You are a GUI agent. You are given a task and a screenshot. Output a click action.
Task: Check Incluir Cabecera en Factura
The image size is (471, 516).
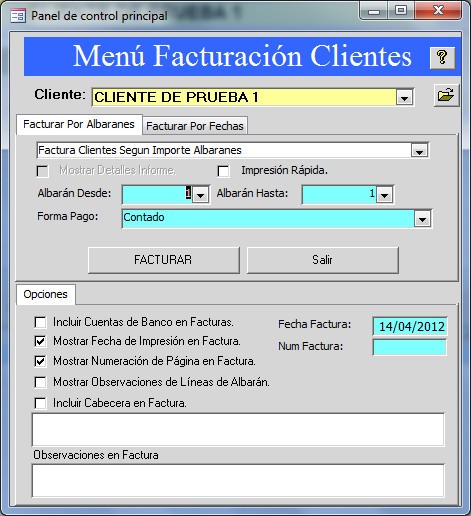40,403
